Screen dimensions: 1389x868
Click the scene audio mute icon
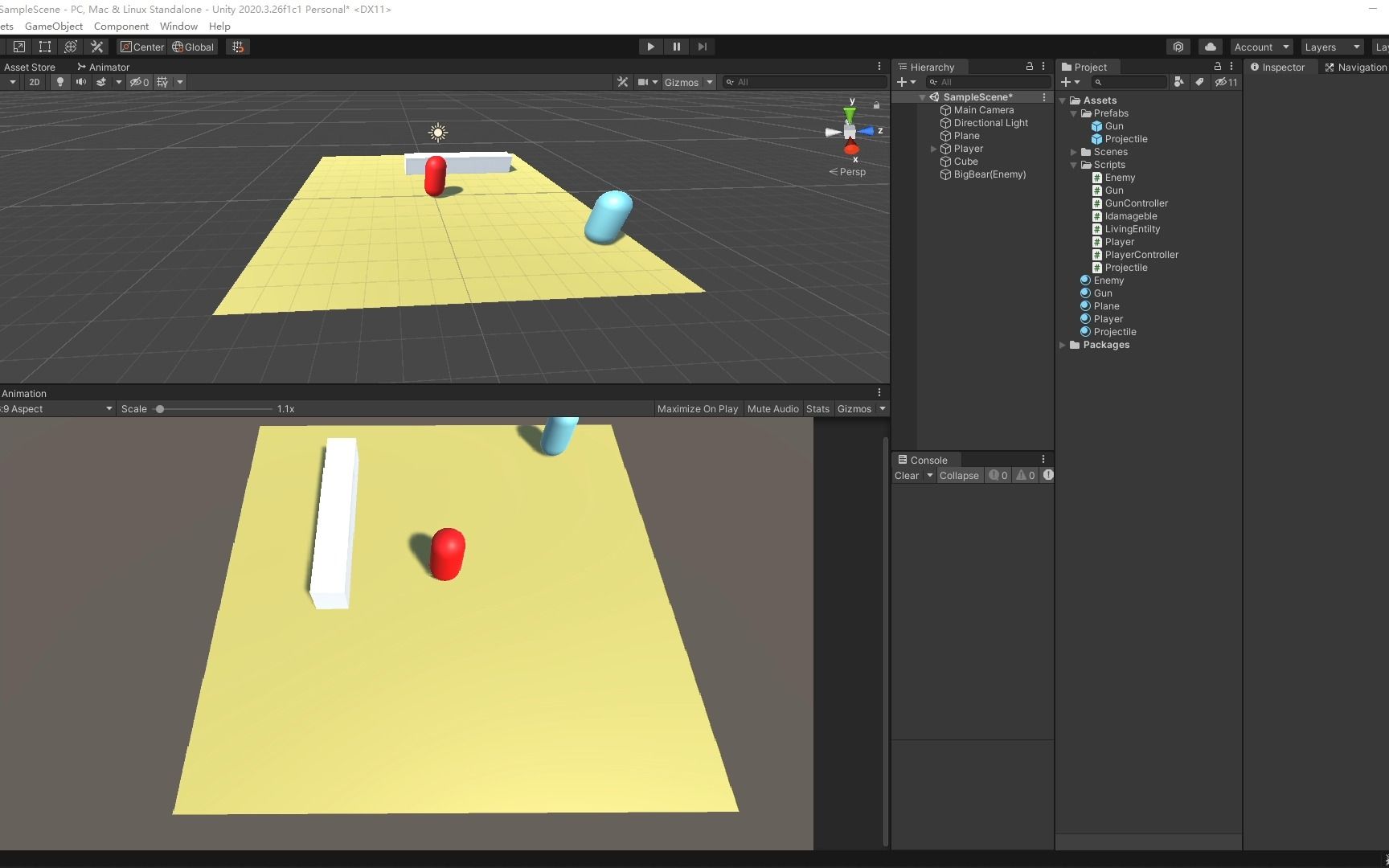[x=81, y=82]
